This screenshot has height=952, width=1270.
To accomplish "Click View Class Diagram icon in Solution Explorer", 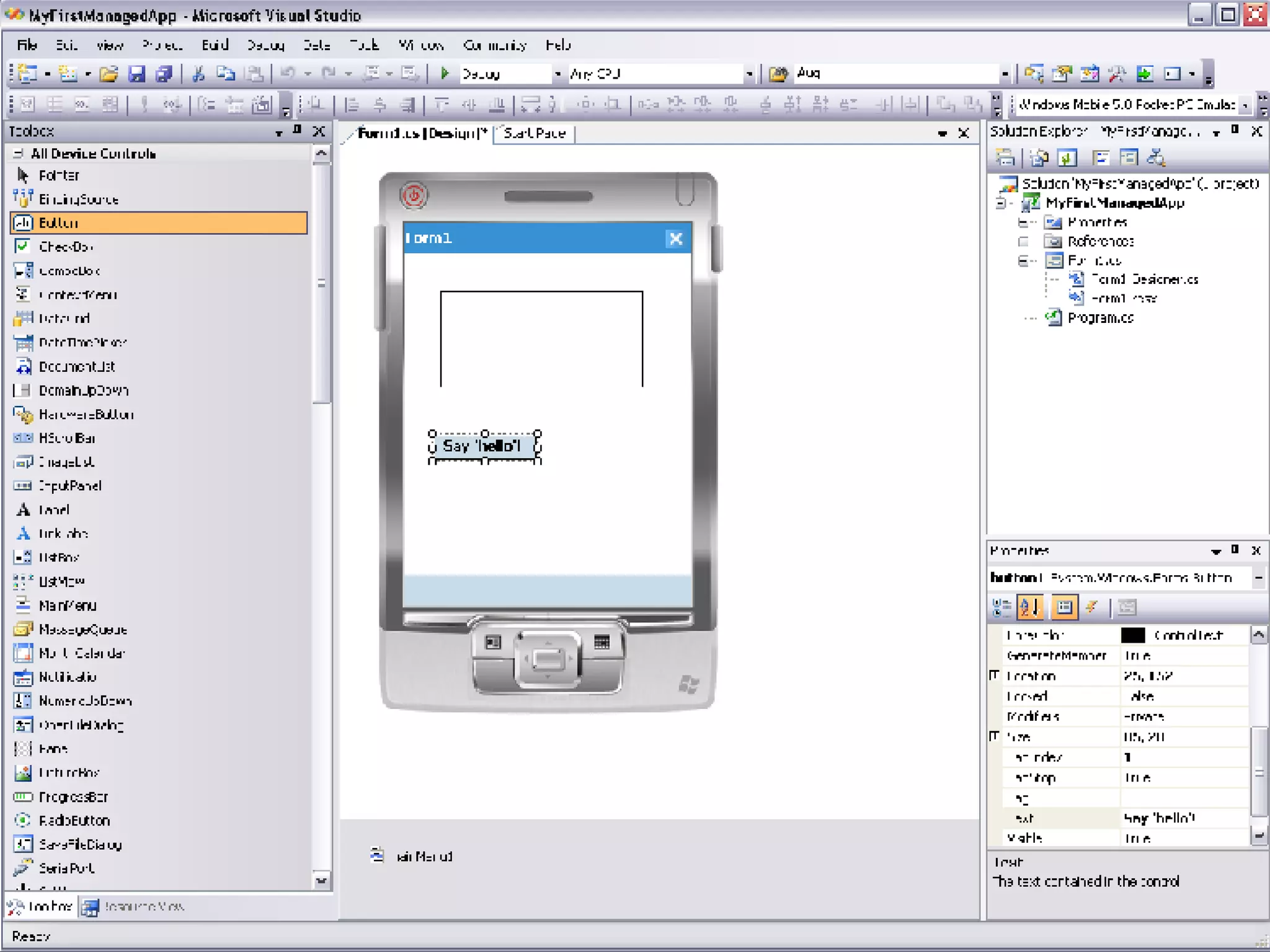I will (x=1155, y=158).
